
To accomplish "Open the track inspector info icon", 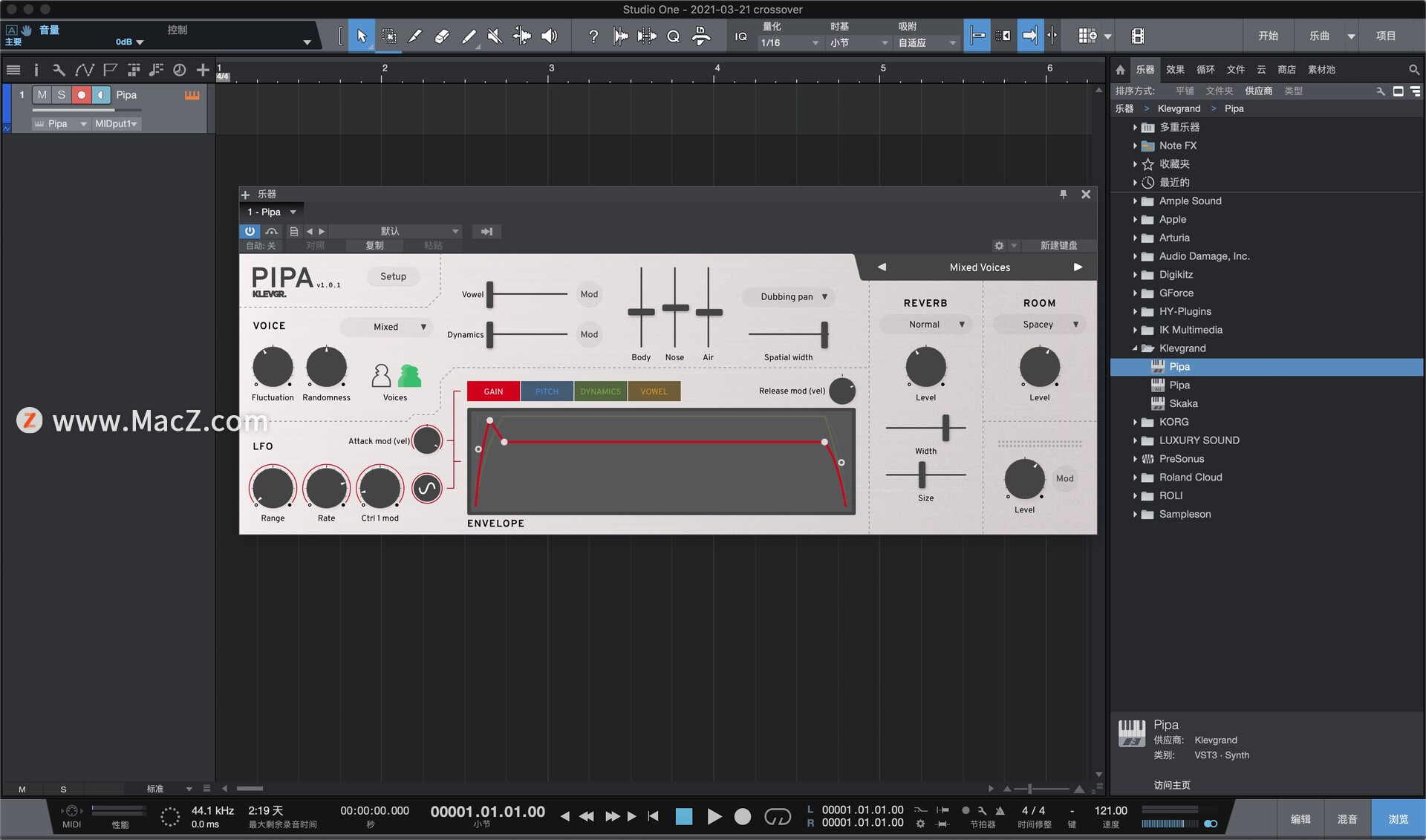I will pyautogui.click(x=36, y=70).
